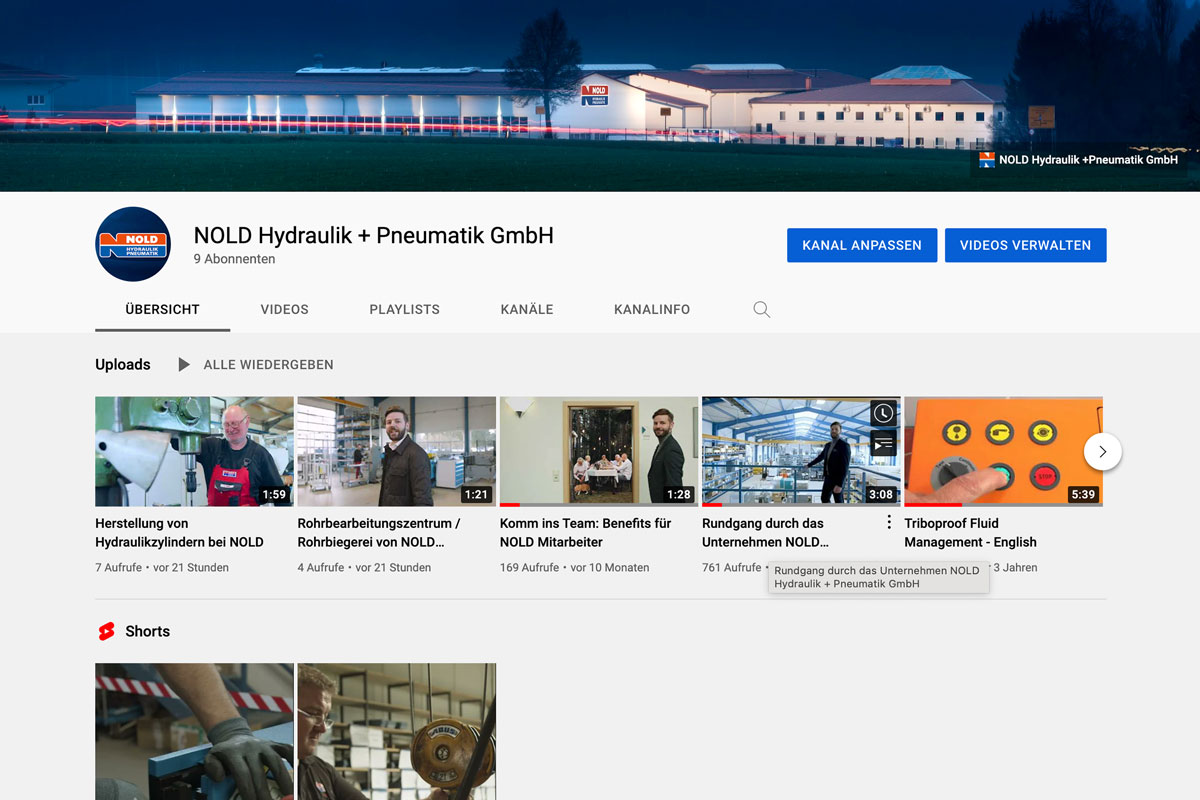The height and width of the screenshot is (800, 1200).
Task: Click the NOLD channel avatar logo
Action: point(133,244)
